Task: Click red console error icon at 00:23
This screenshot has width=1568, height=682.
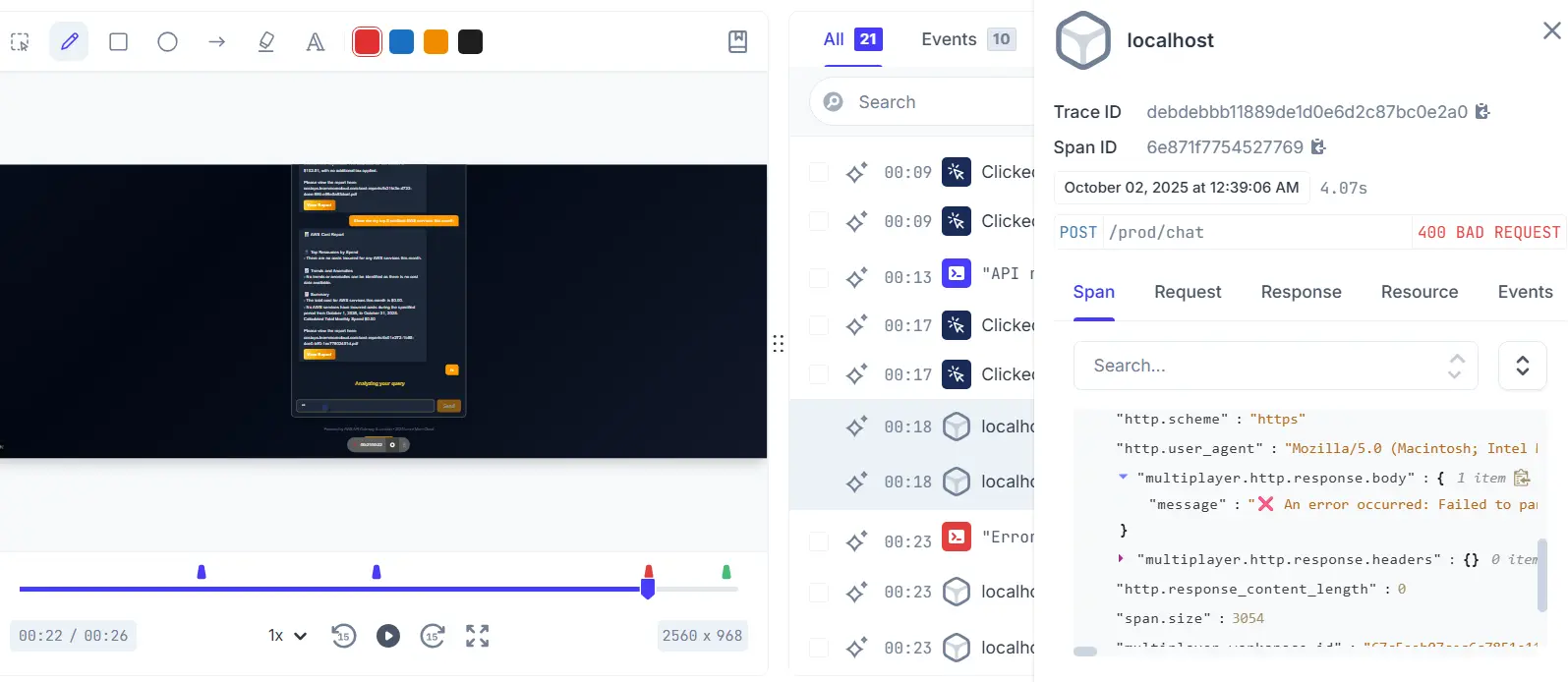Action: [957, 537]
